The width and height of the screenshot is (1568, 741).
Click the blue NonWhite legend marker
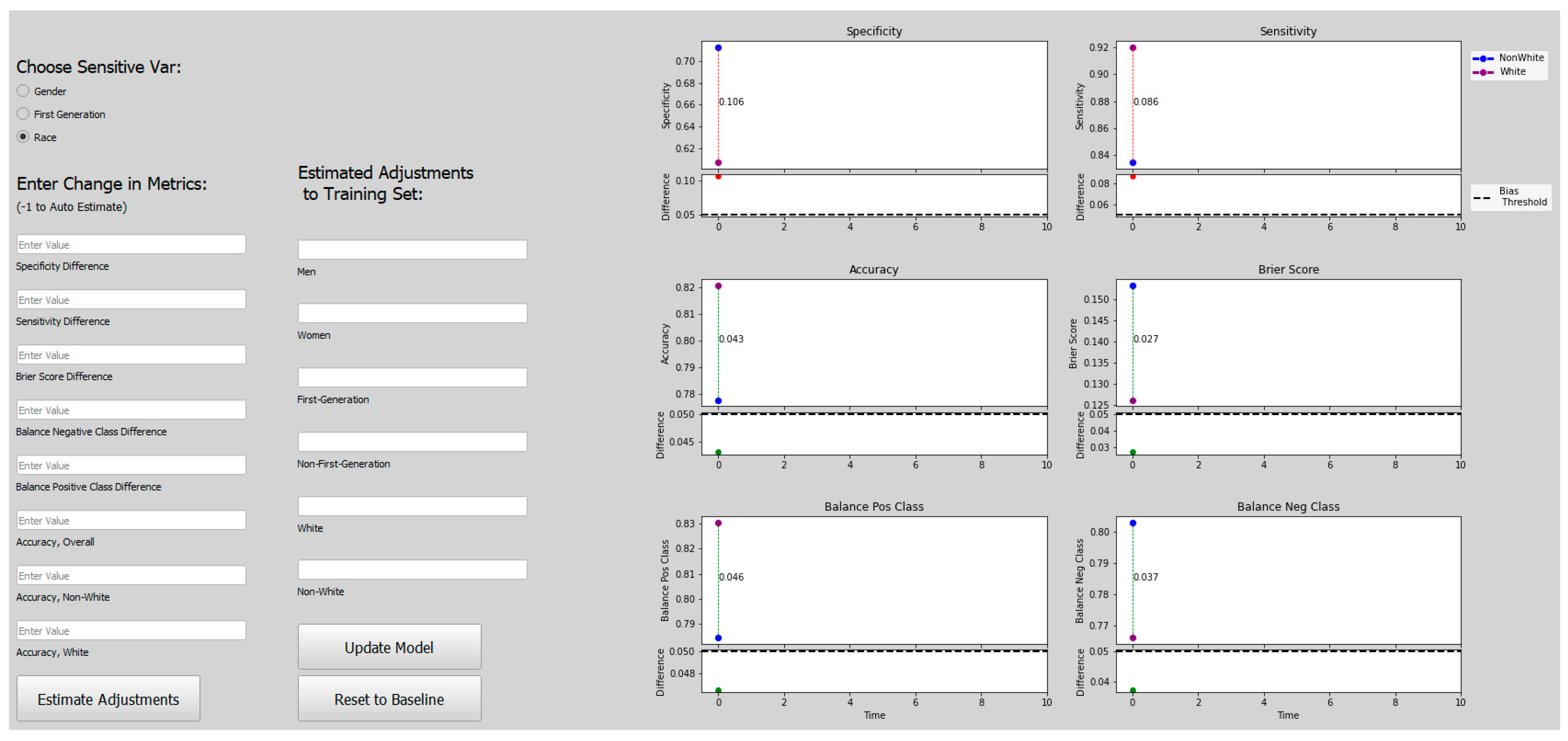pyautogui.click(x=1483, y=59)
